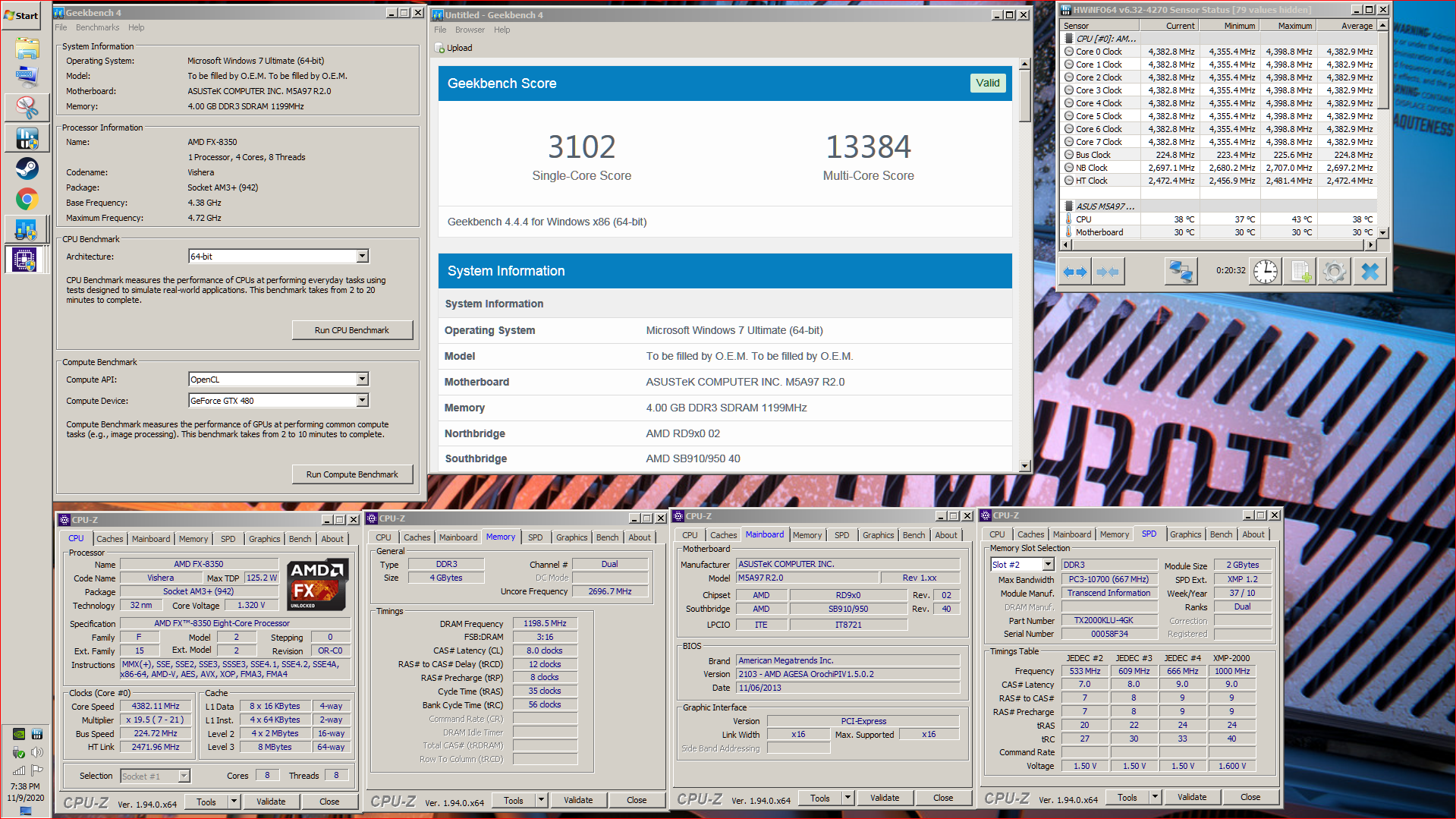This screenshot has width=1456, height=819.
Task: Click Geekbench results vertical scrollbar thumb
Action: pyautogui.click(x=1024, y=96)
